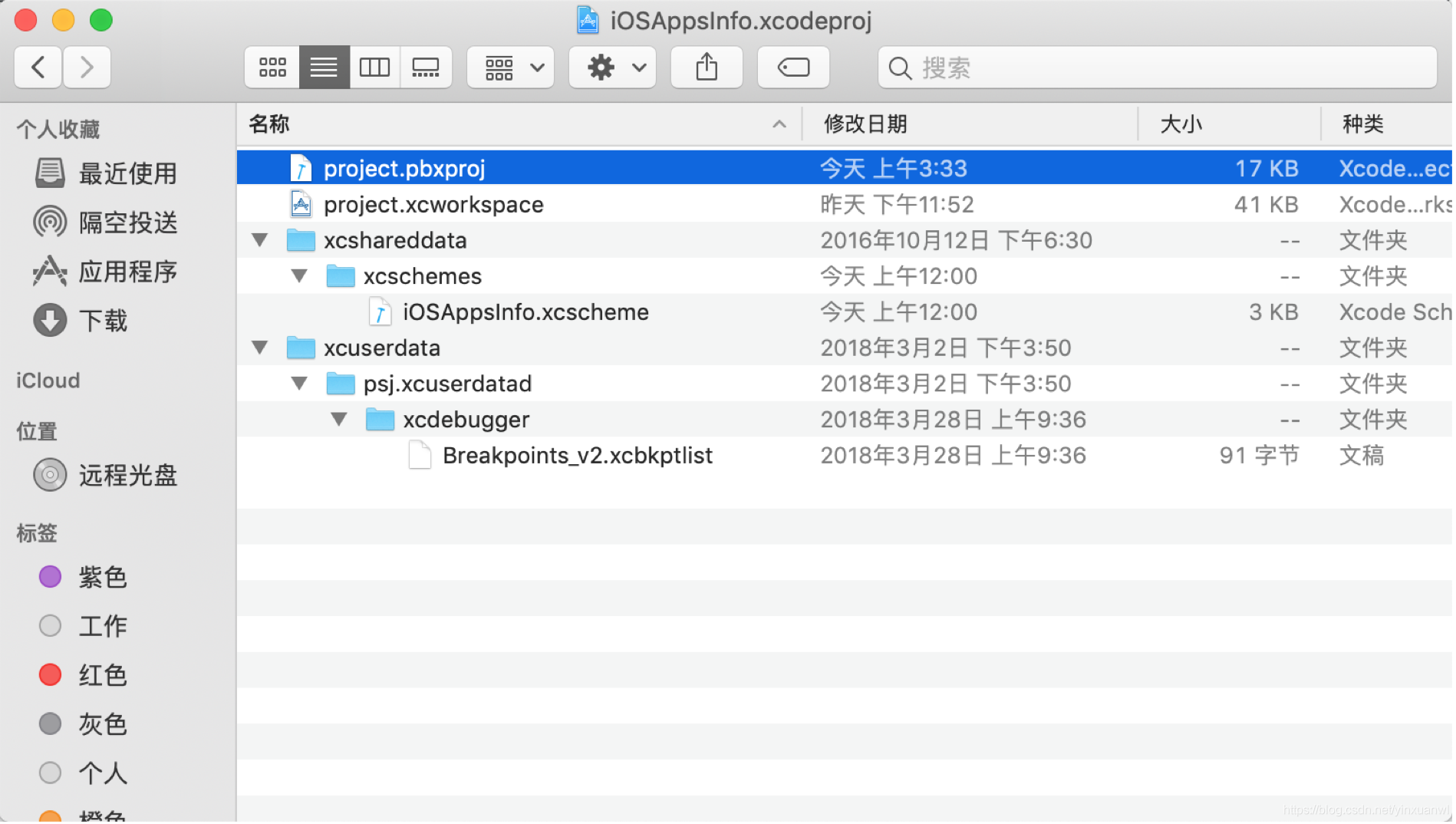Switch to gallery view

[x=426, y=68]
